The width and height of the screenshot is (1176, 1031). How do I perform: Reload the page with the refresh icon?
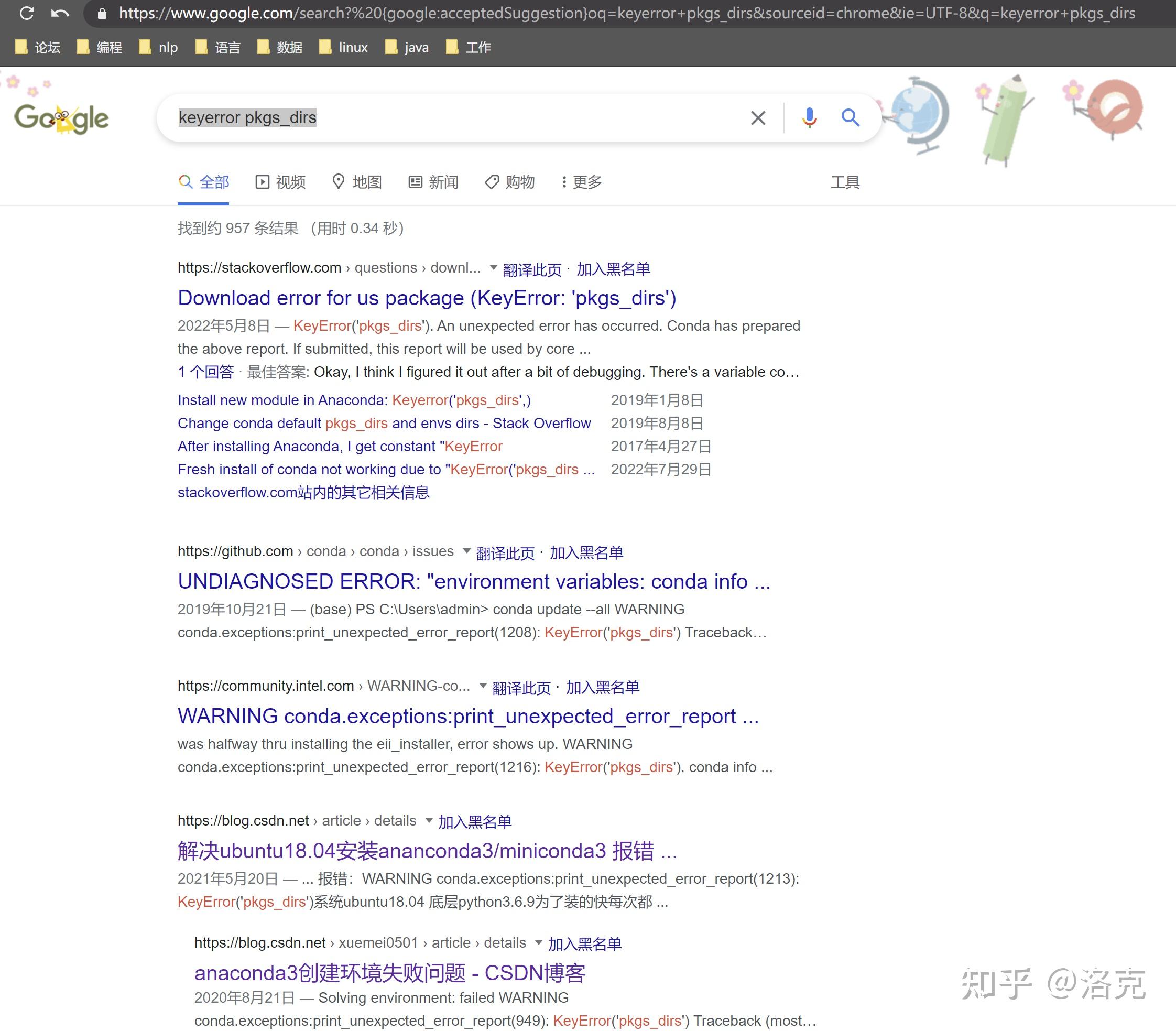point(27,13)
